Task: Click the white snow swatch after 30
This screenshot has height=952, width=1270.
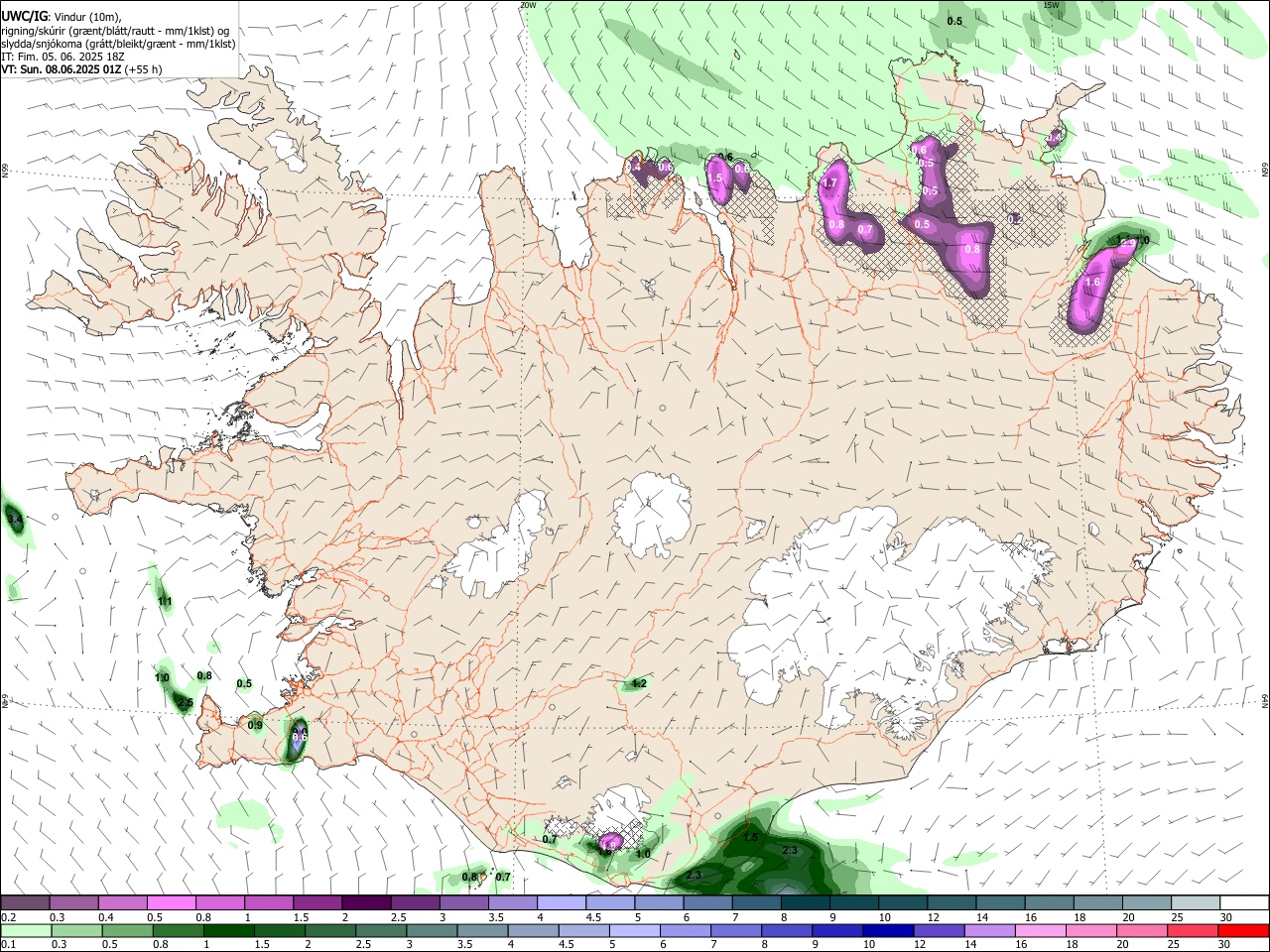Action: click(x=1245, y=902)
